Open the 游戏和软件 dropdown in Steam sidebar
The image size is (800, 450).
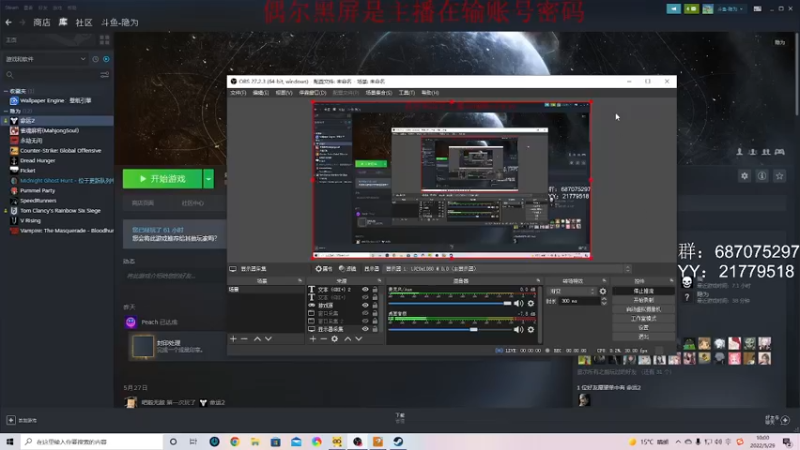point(45,59)
